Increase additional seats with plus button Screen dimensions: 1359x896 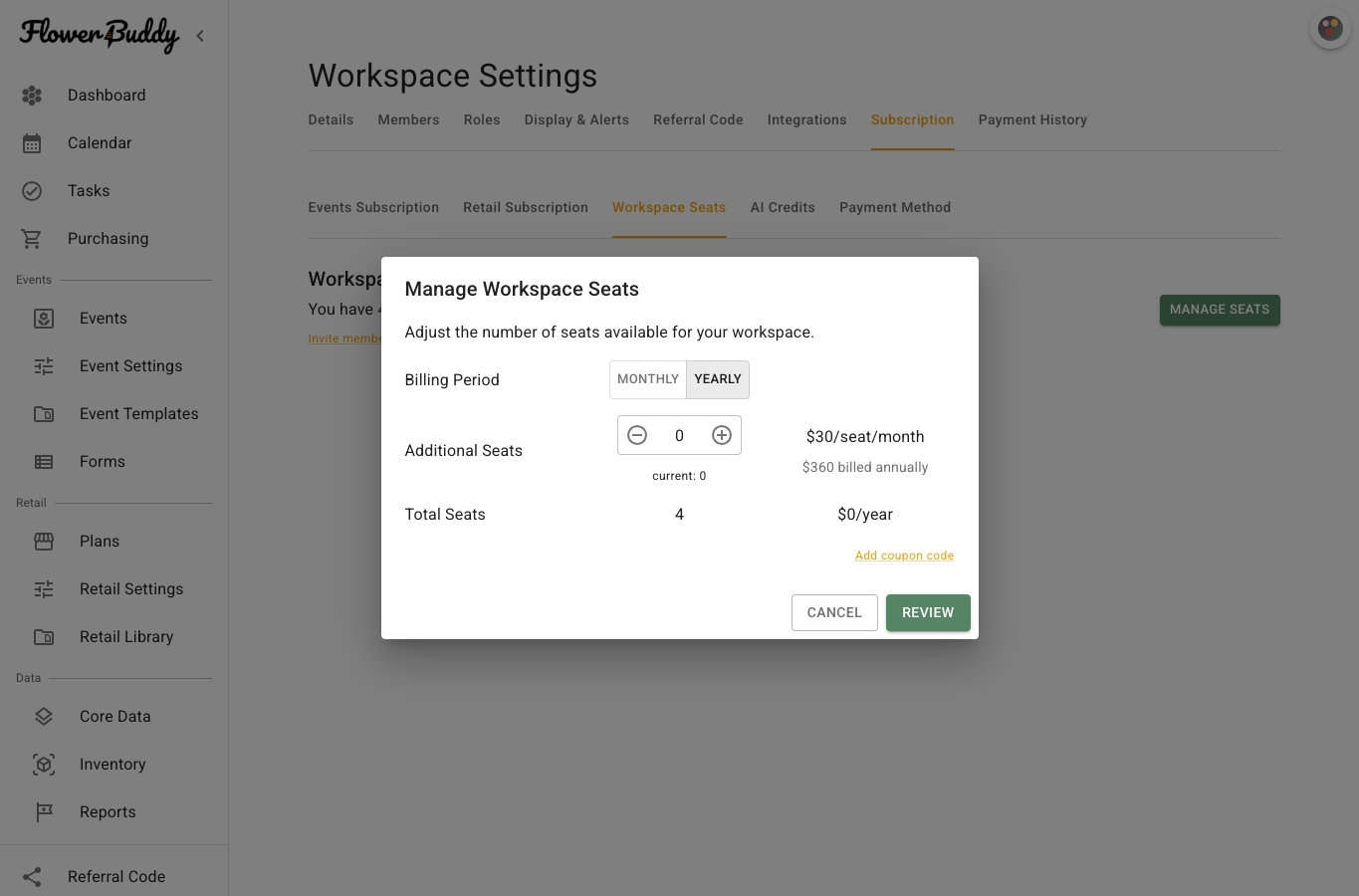[722, 435]
